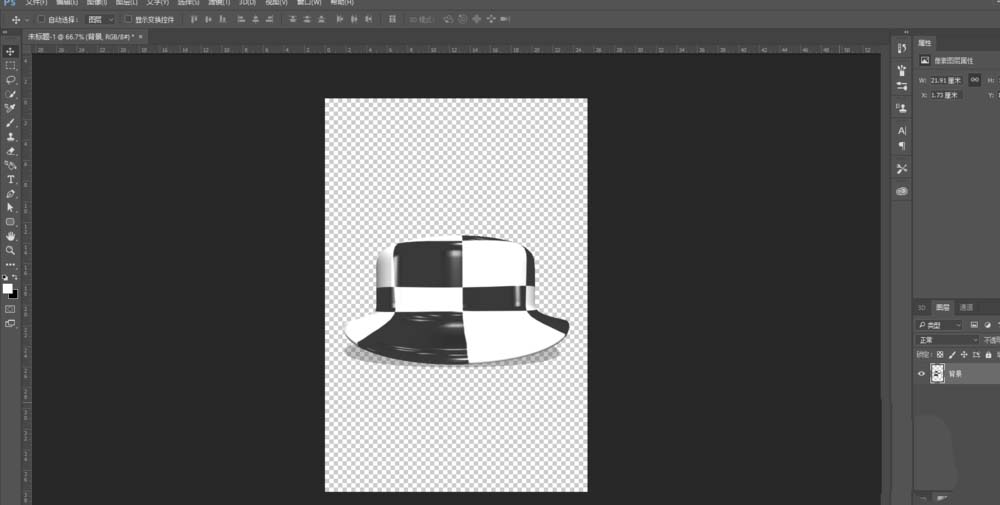Screen dimensions: 1000x505
Task: Swap foreground and background colors
Action: pos(15,278)
